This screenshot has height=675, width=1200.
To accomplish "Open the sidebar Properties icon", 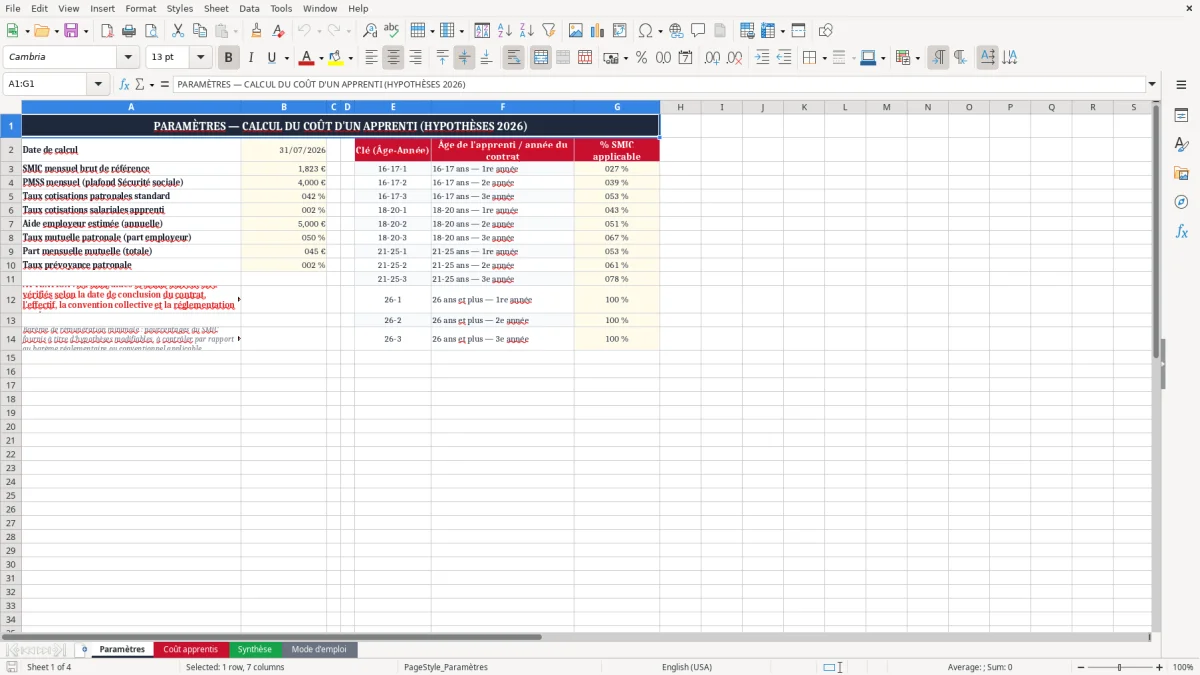I will [x=1181, y=115].
